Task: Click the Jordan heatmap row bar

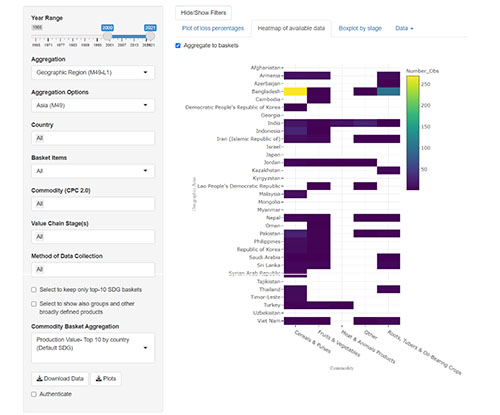Action: (x=330, y=163)
